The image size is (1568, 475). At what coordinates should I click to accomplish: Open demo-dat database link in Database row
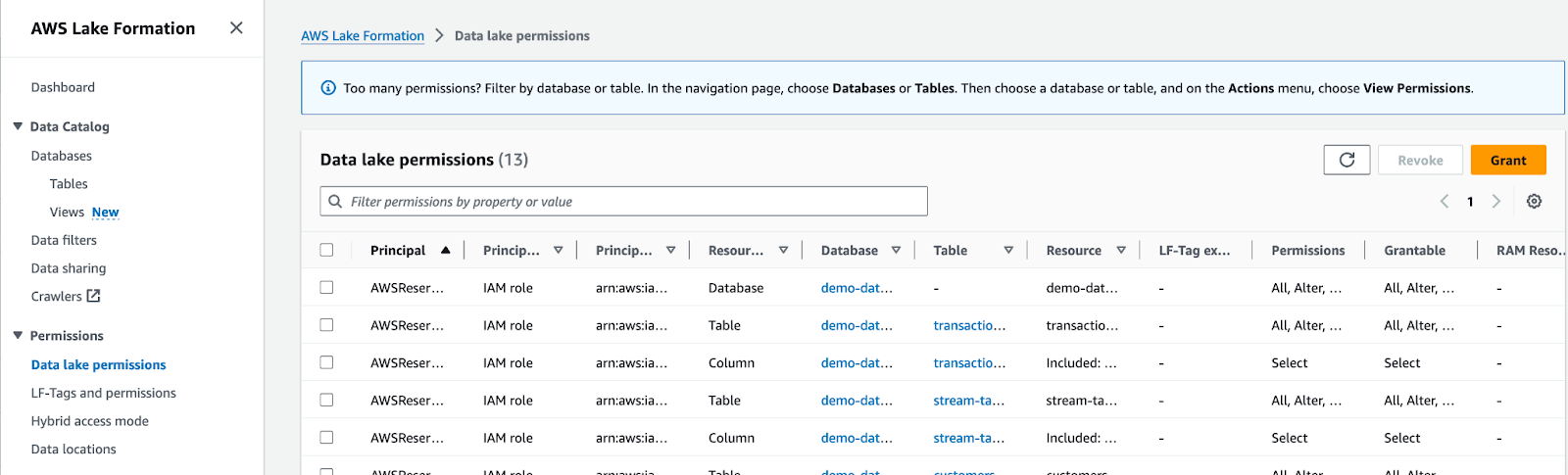click(x=857, y=288)
